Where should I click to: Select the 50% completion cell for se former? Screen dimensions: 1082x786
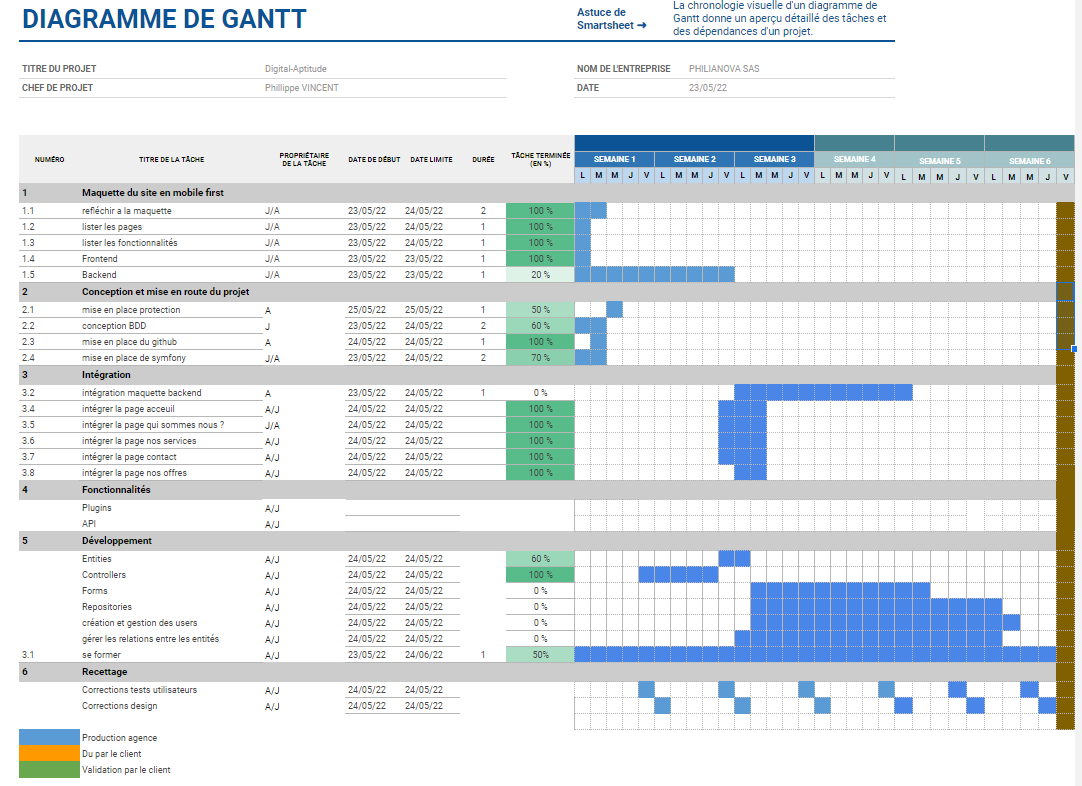pyautogui.click(x=540, y=655)
